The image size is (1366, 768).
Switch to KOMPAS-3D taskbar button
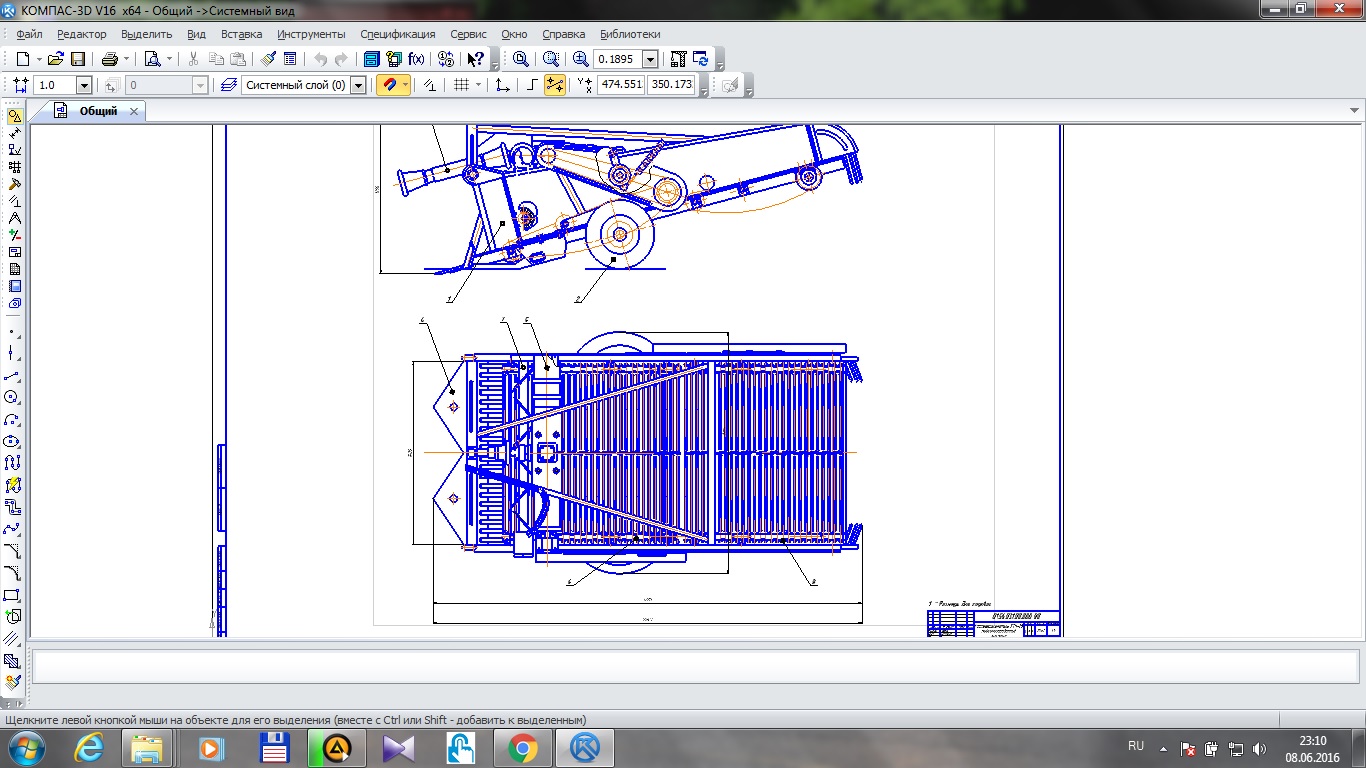584,747
